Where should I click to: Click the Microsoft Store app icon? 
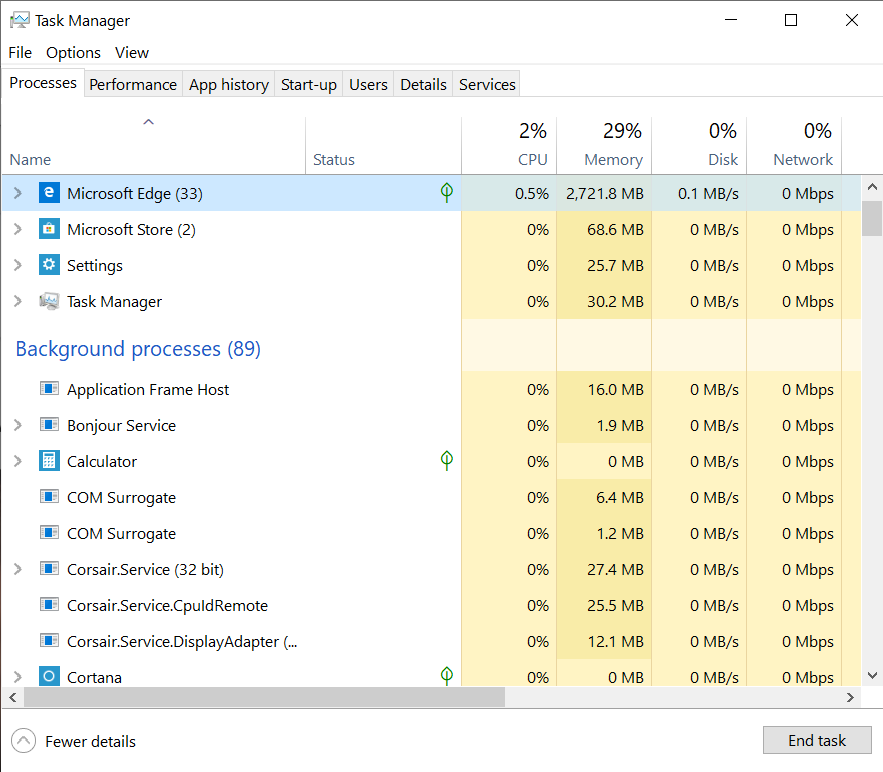pyautogui.click(x=49, y=229)
